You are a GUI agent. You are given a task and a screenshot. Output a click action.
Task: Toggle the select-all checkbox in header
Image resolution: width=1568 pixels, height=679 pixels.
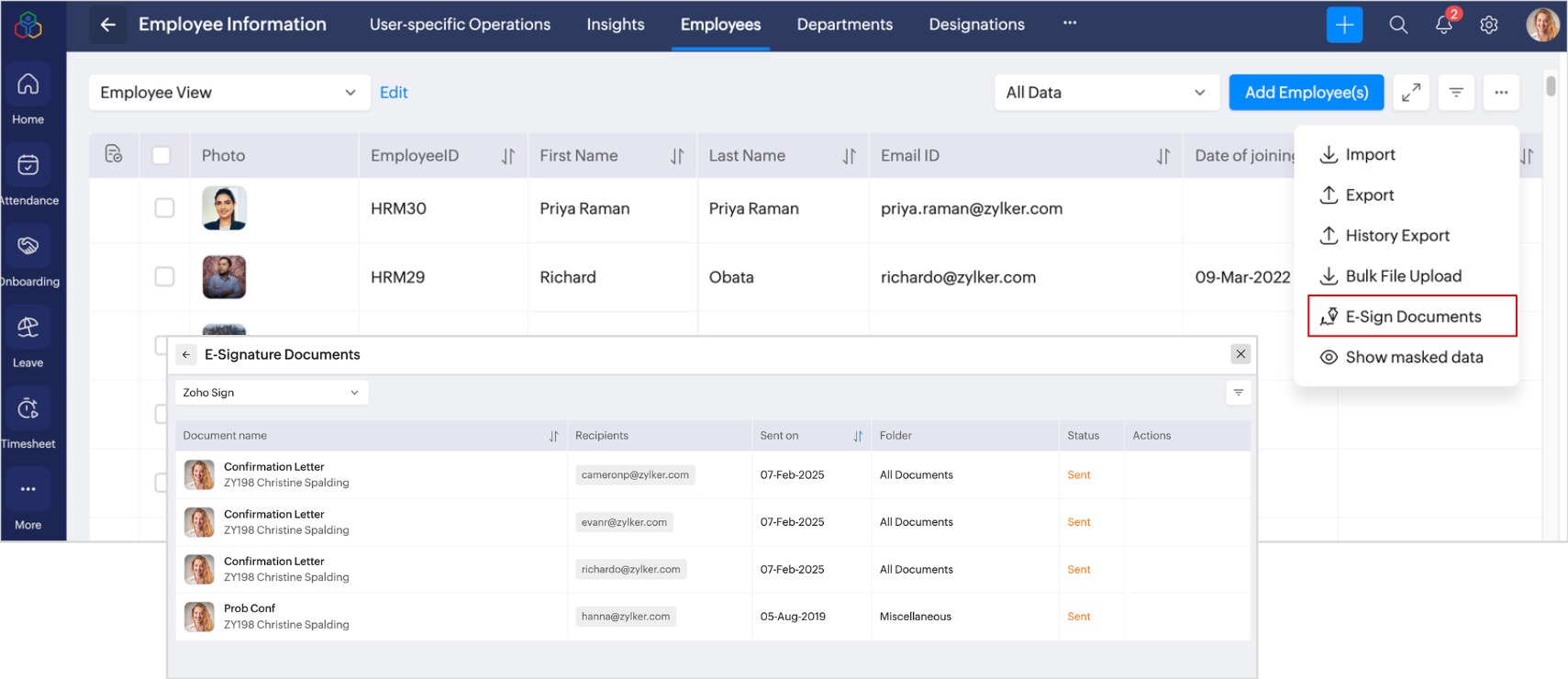pos(161,155)
